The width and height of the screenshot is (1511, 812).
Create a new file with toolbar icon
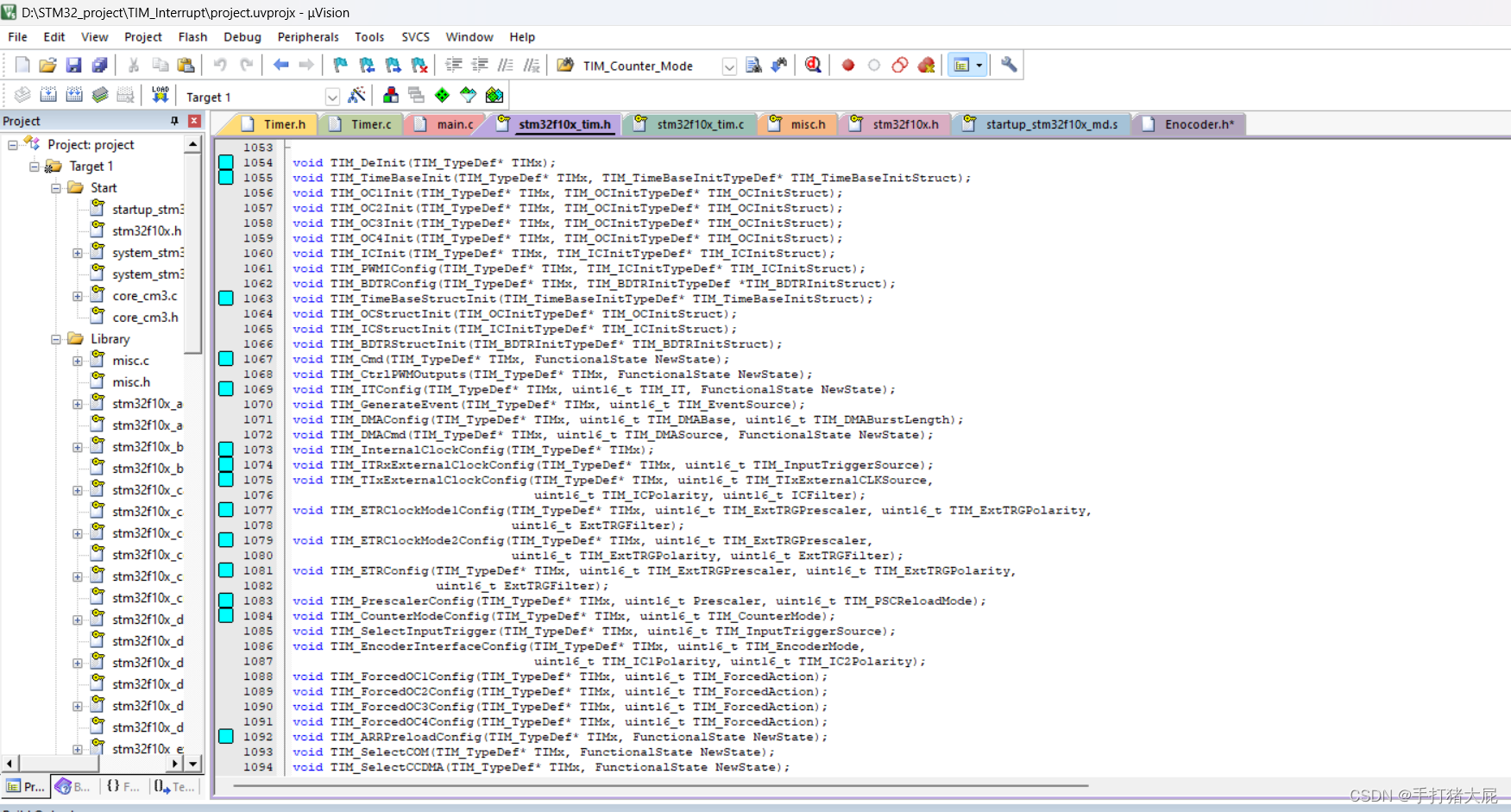(x=22, y=65)
